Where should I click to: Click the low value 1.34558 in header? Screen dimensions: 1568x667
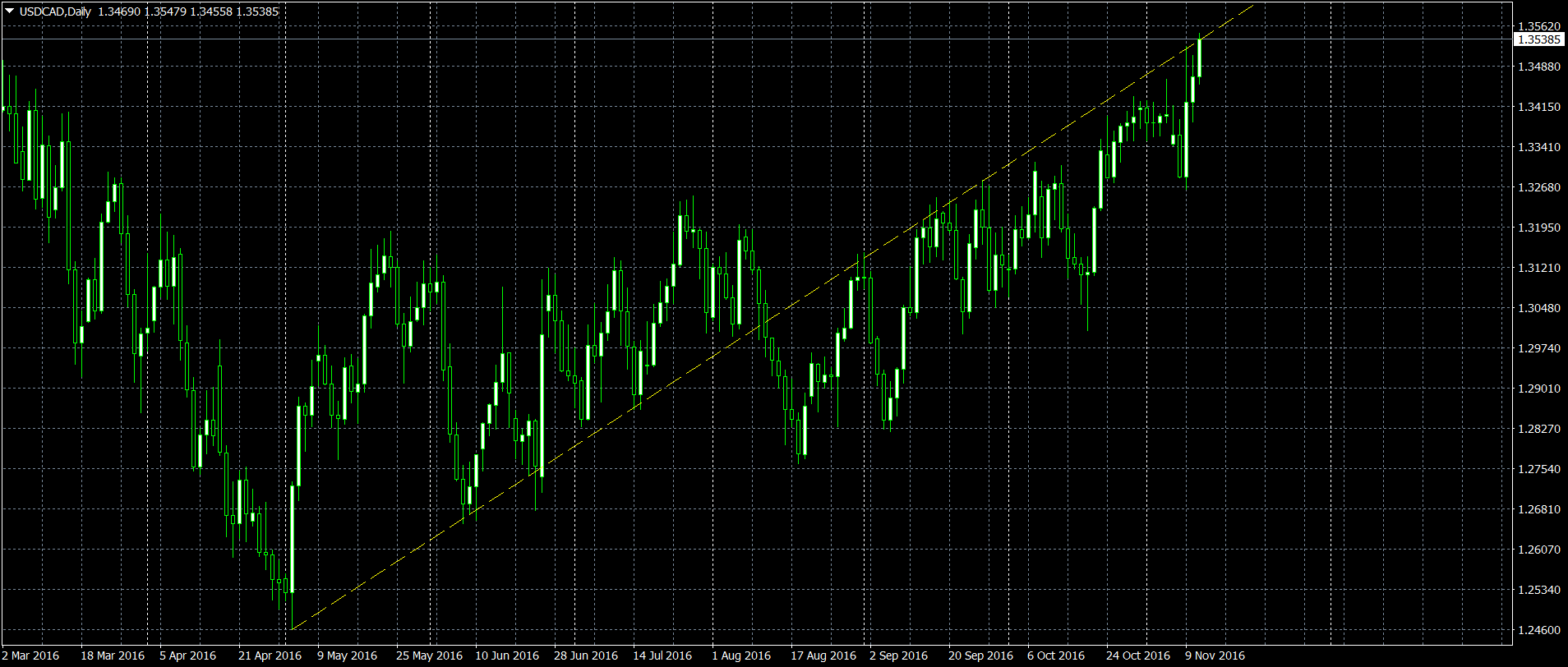tap(211, 11)
